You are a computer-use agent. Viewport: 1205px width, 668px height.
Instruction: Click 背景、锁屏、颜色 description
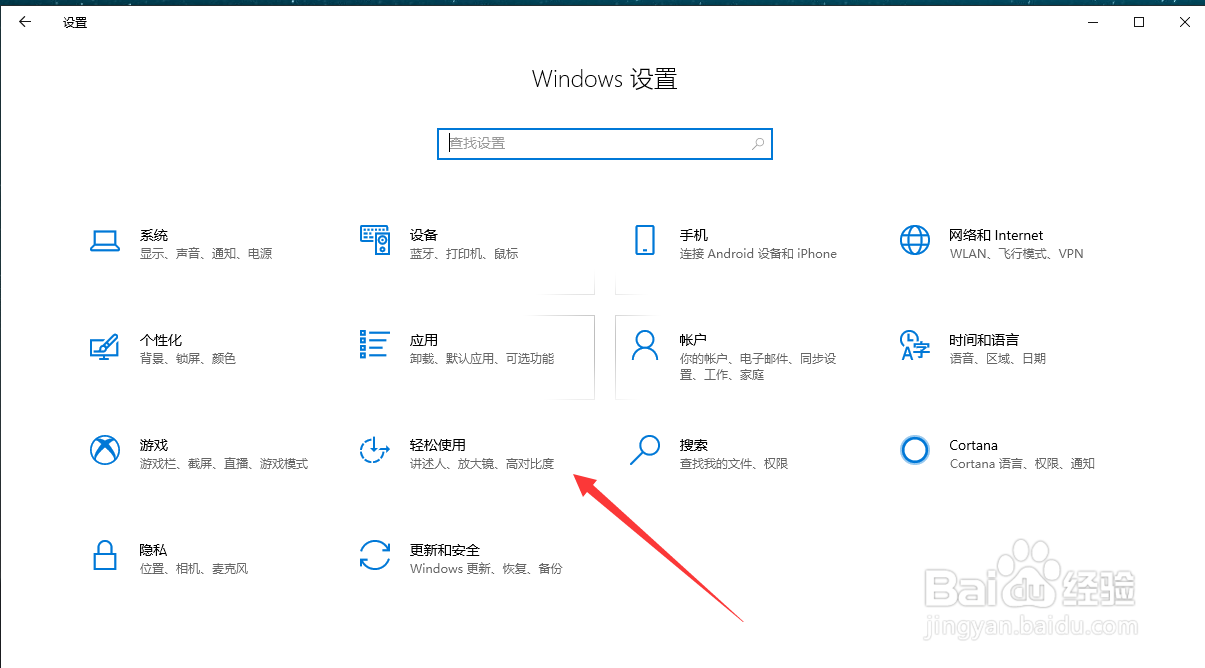[188, 359]
